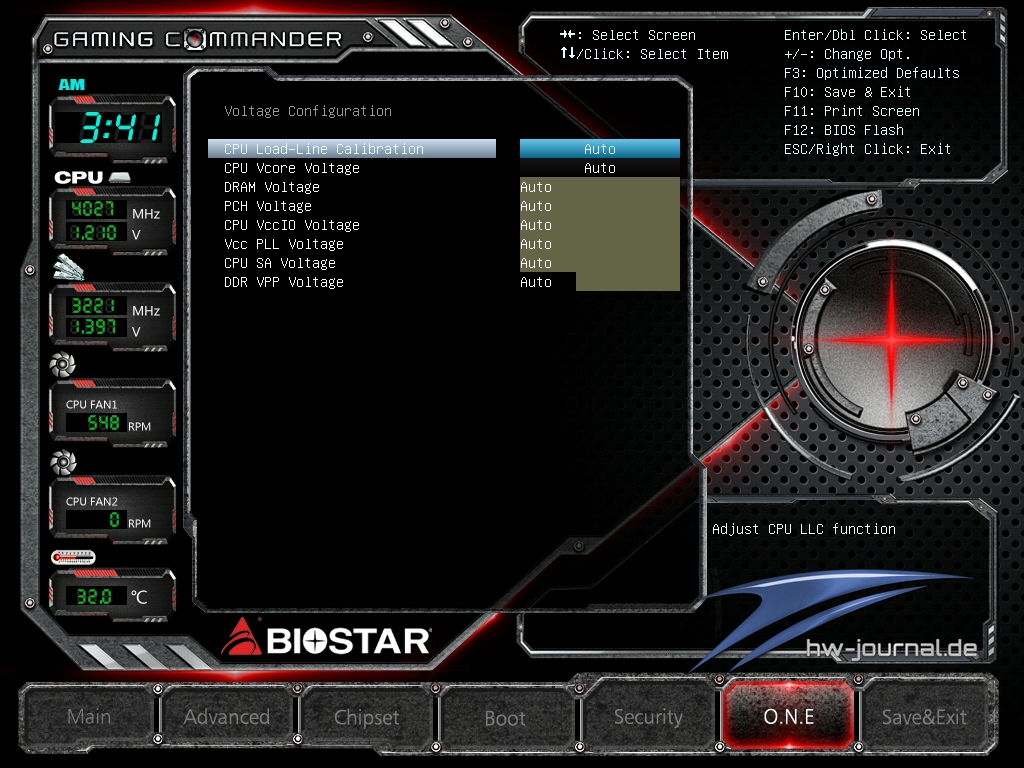Viewport: 1024px width, 768px height.
Task: Edit the DDR VPP Voltage Auto field
Action: 600,281
